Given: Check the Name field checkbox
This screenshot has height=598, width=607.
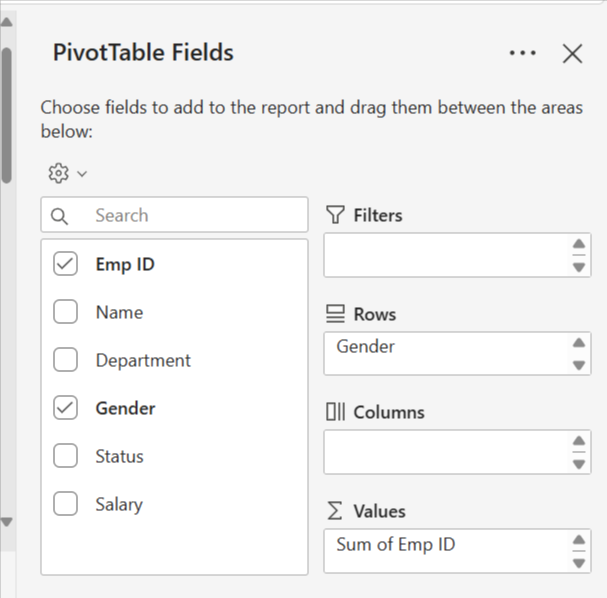Looking at the screenshot, I should (x=65, y=312).
